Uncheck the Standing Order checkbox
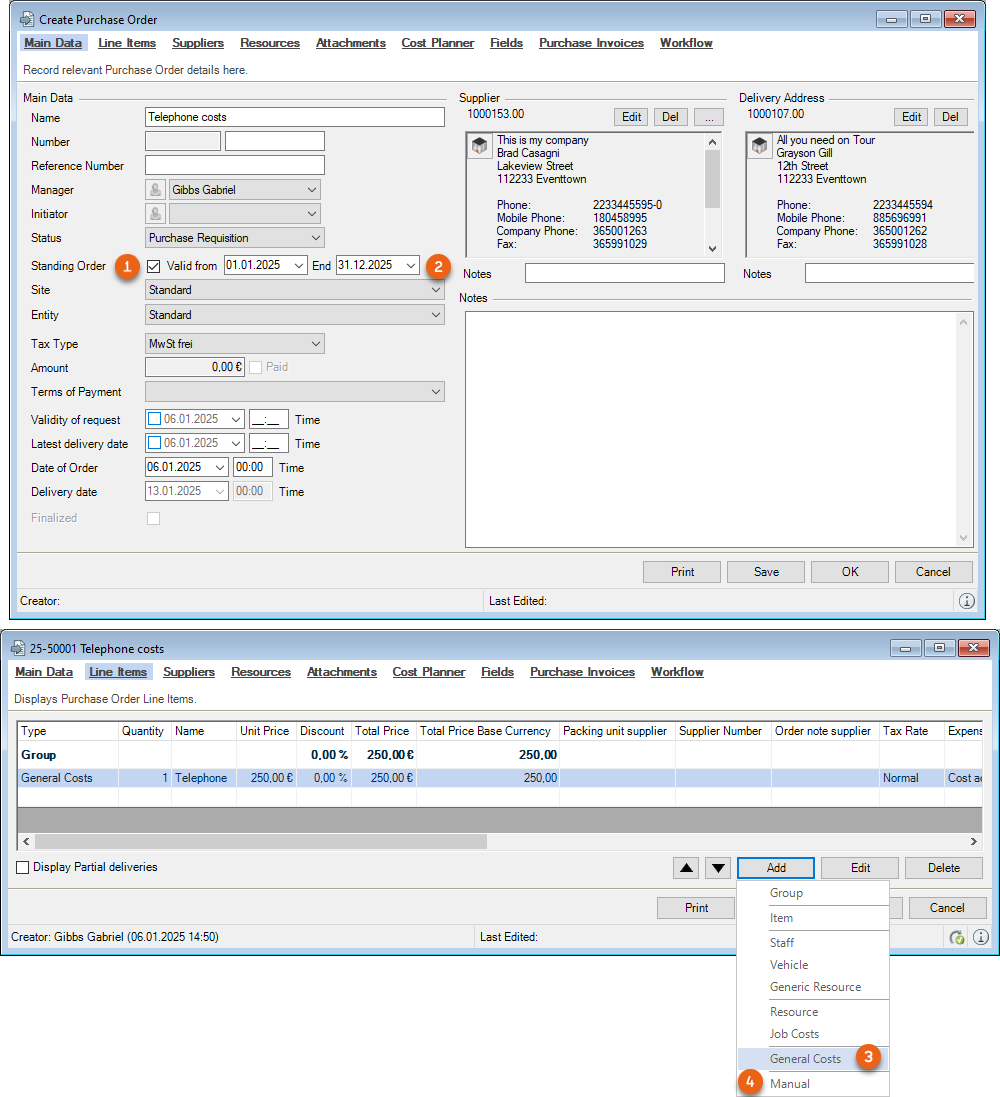This screenshot has height=1097, width=1000. 154,266
